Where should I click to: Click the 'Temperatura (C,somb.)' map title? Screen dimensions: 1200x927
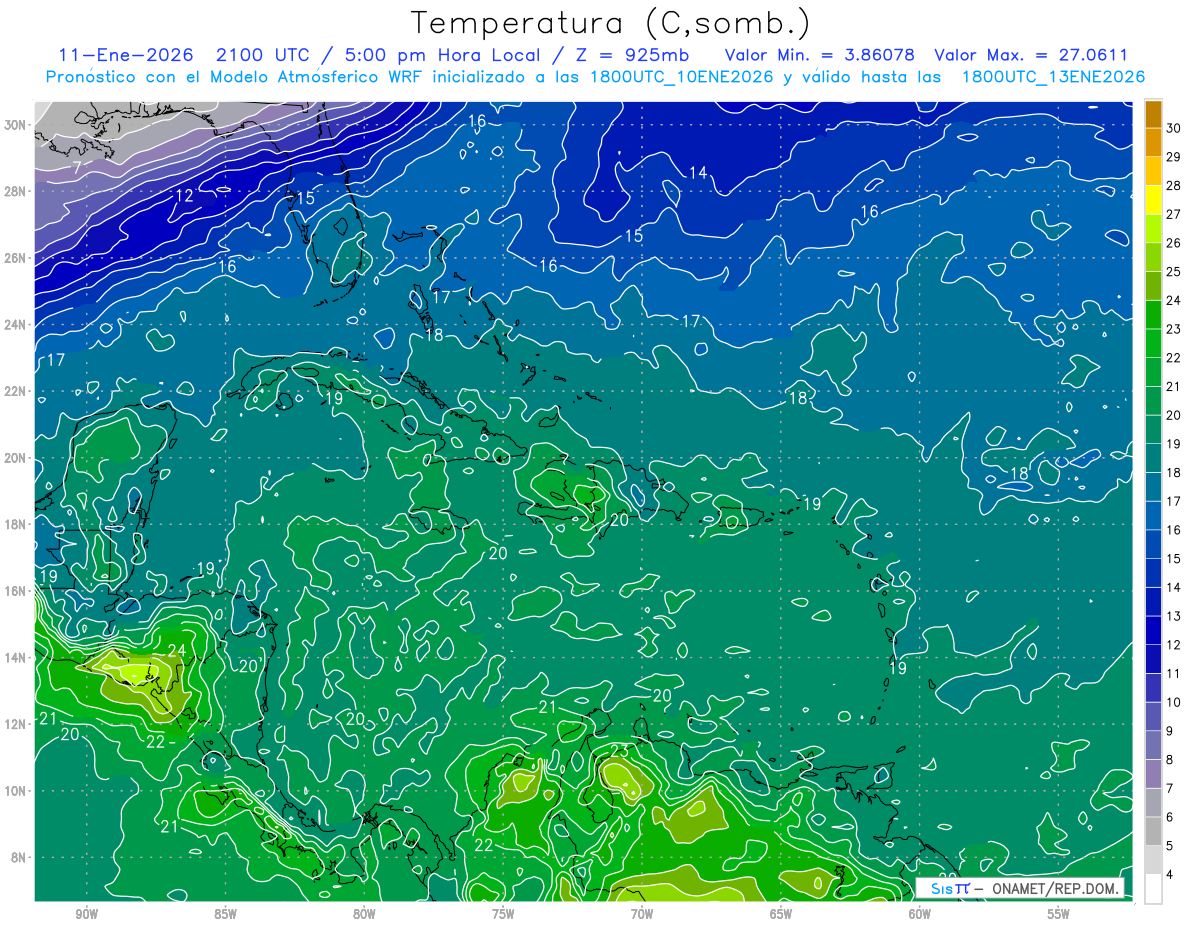coord(610,24)
